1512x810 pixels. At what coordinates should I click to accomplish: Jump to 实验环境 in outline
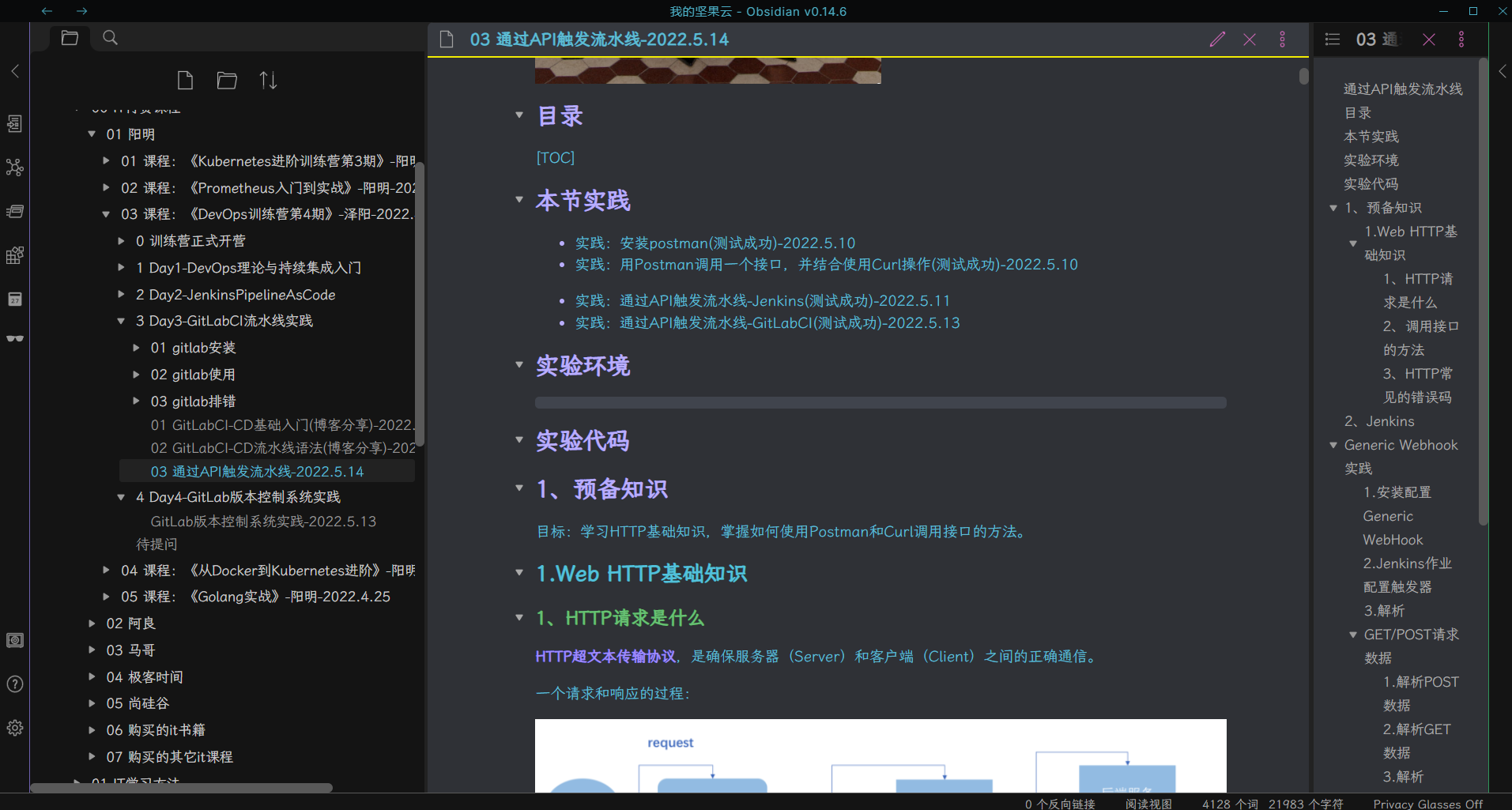[1371, 160]
